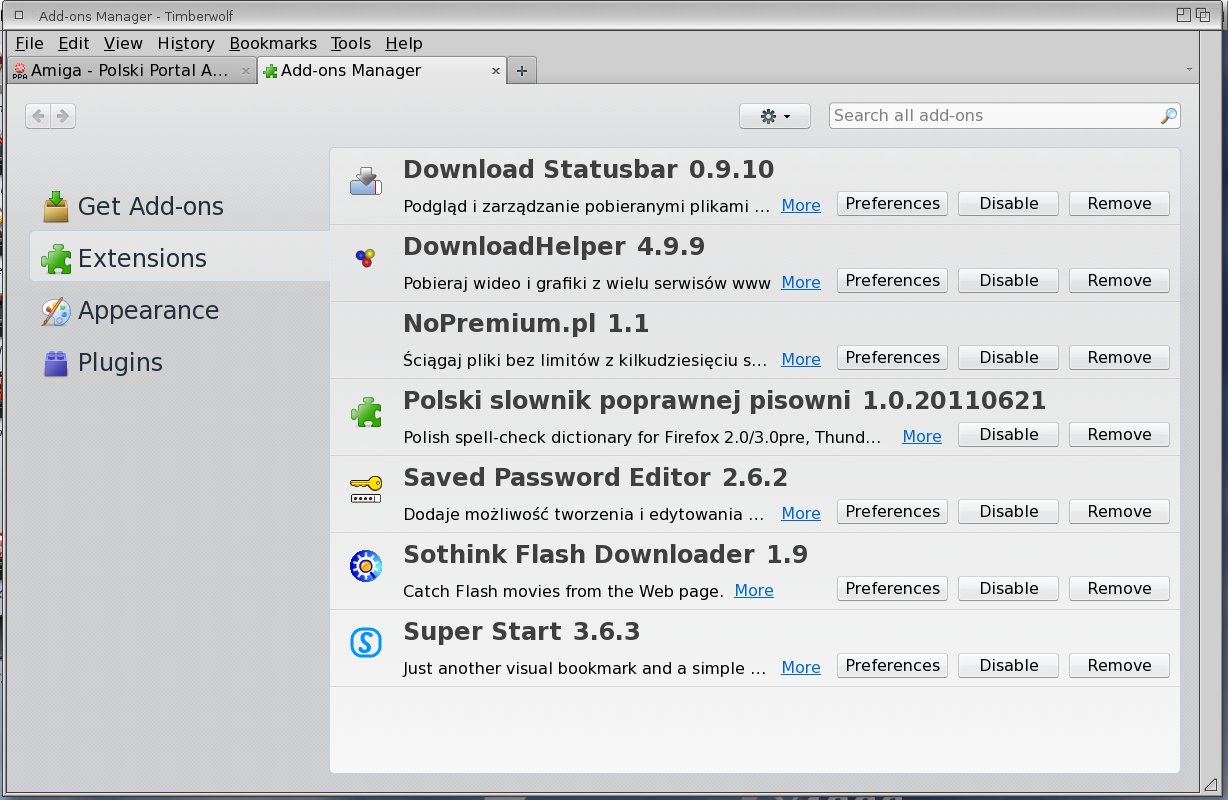Viewport: 1228px width, 800px height.
Task: Switch to the Amiga - Polski Portal tab
Action: click(133, 70)
